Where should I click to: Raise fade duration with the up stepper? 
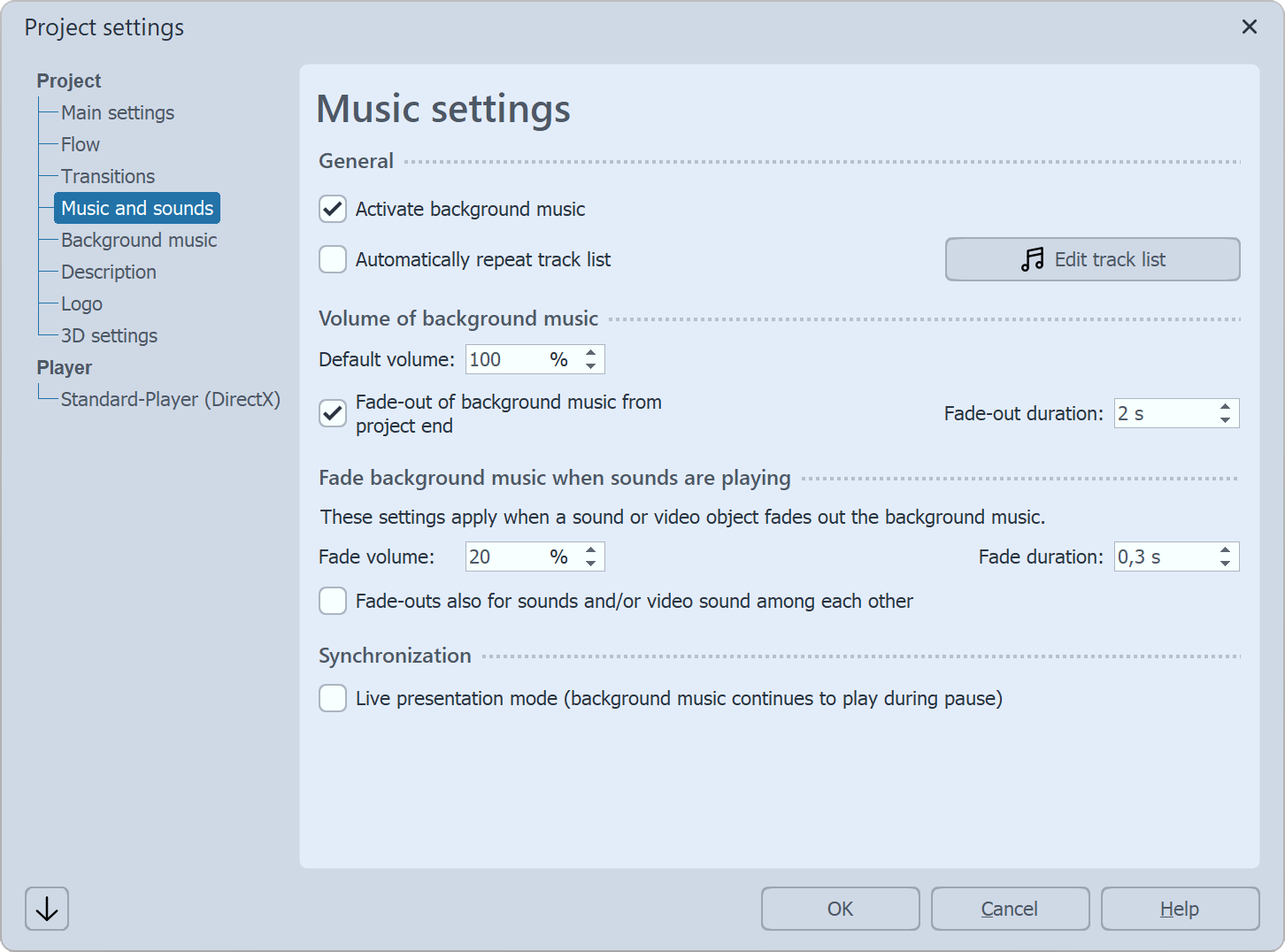(1225, 550)
